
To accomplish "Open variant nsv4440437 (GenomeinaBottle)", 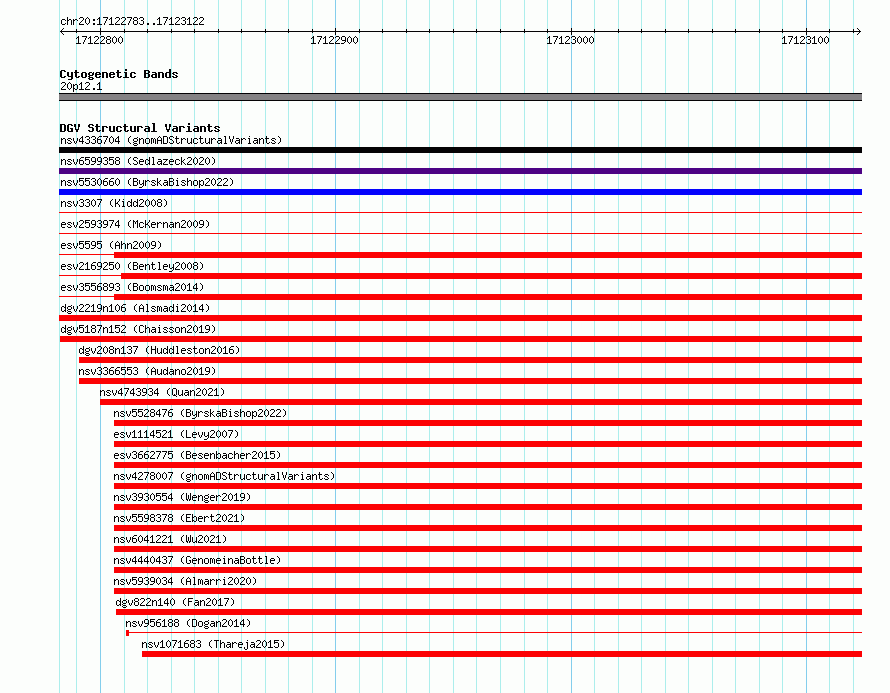I will (198, 560).
